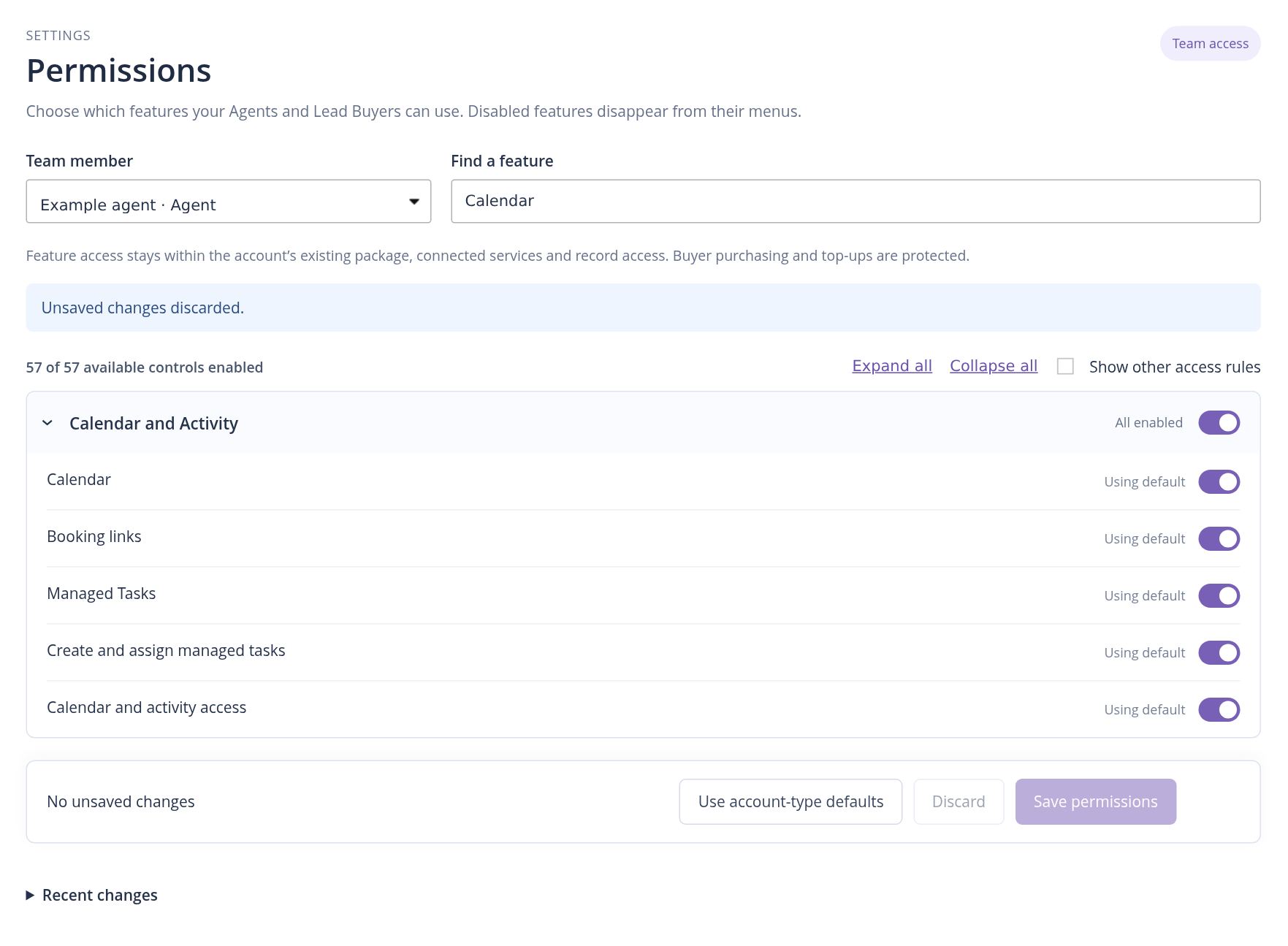Disable the Calendar feature toggle

point(1219,482)
